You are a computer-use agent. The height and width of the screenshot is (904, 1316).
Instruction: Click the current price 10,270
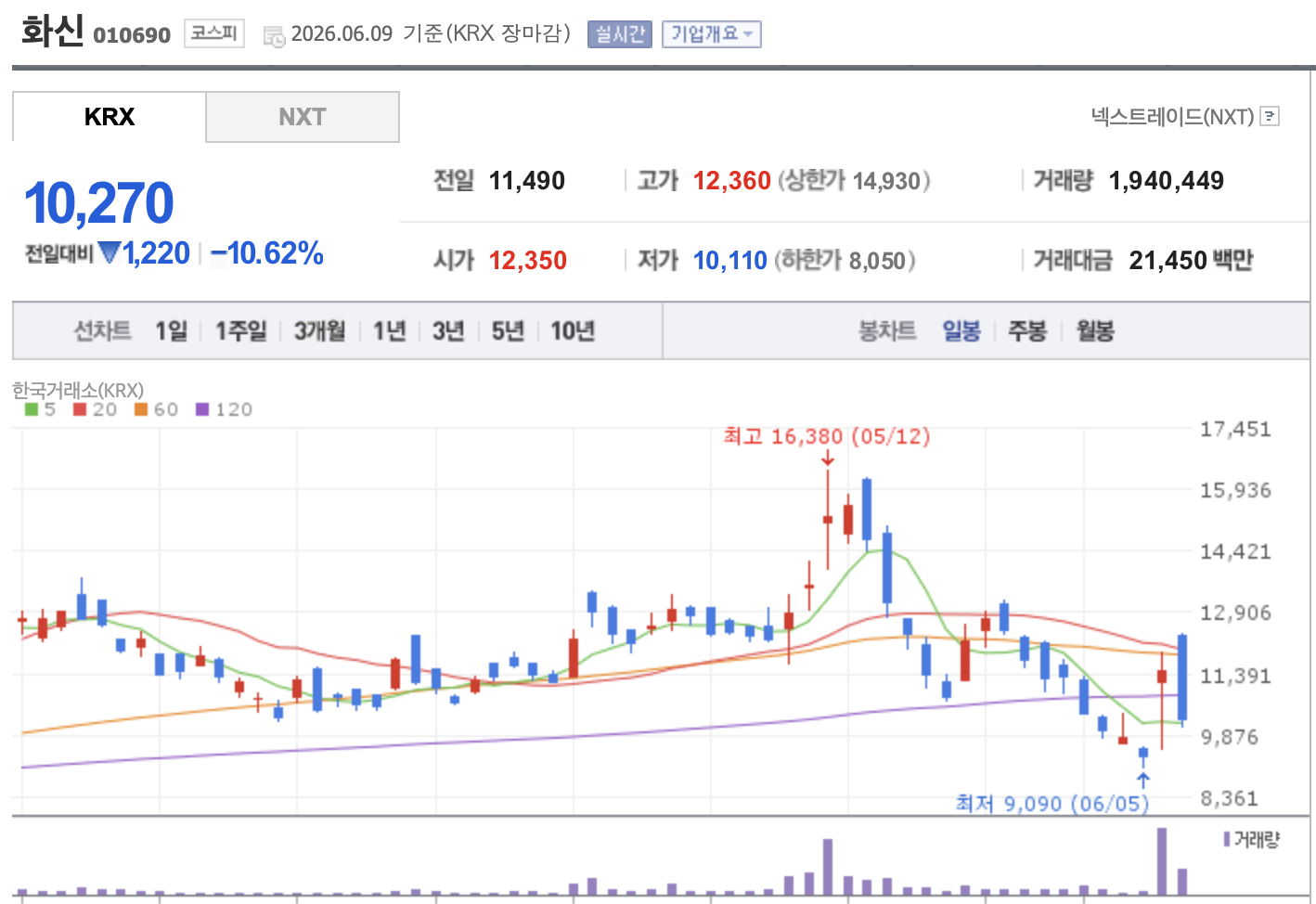tap(98, 203)
